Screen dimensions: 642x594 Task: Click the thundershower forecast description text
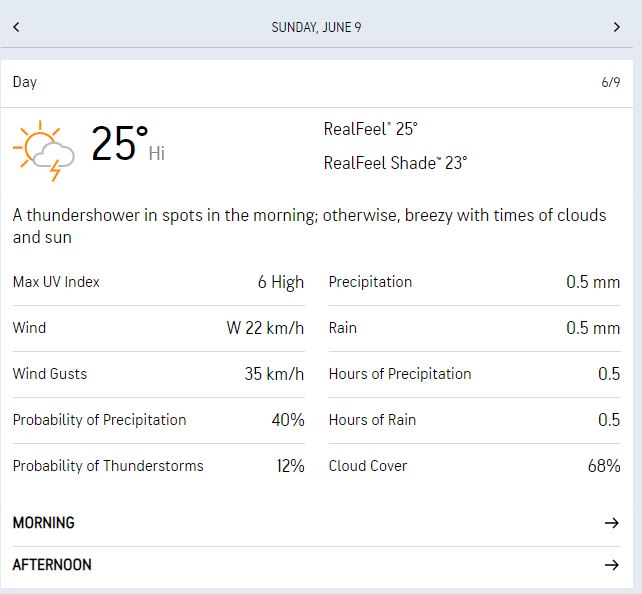(x=310, y=227)
